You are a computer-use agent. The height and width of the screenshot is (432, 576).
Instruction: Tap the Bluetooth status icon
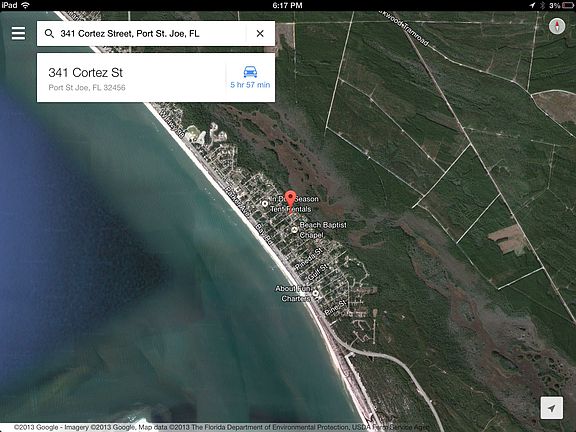pyautogui.click(x=542, y=5)
